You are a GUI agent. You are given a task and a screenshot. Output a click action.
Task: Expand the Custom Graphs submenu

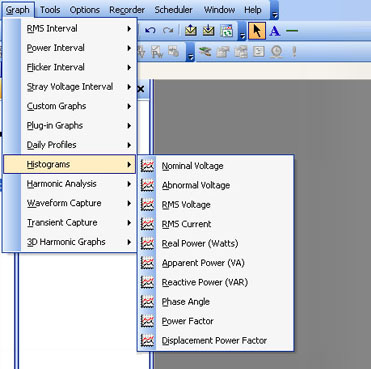click(x=70, y=106)
